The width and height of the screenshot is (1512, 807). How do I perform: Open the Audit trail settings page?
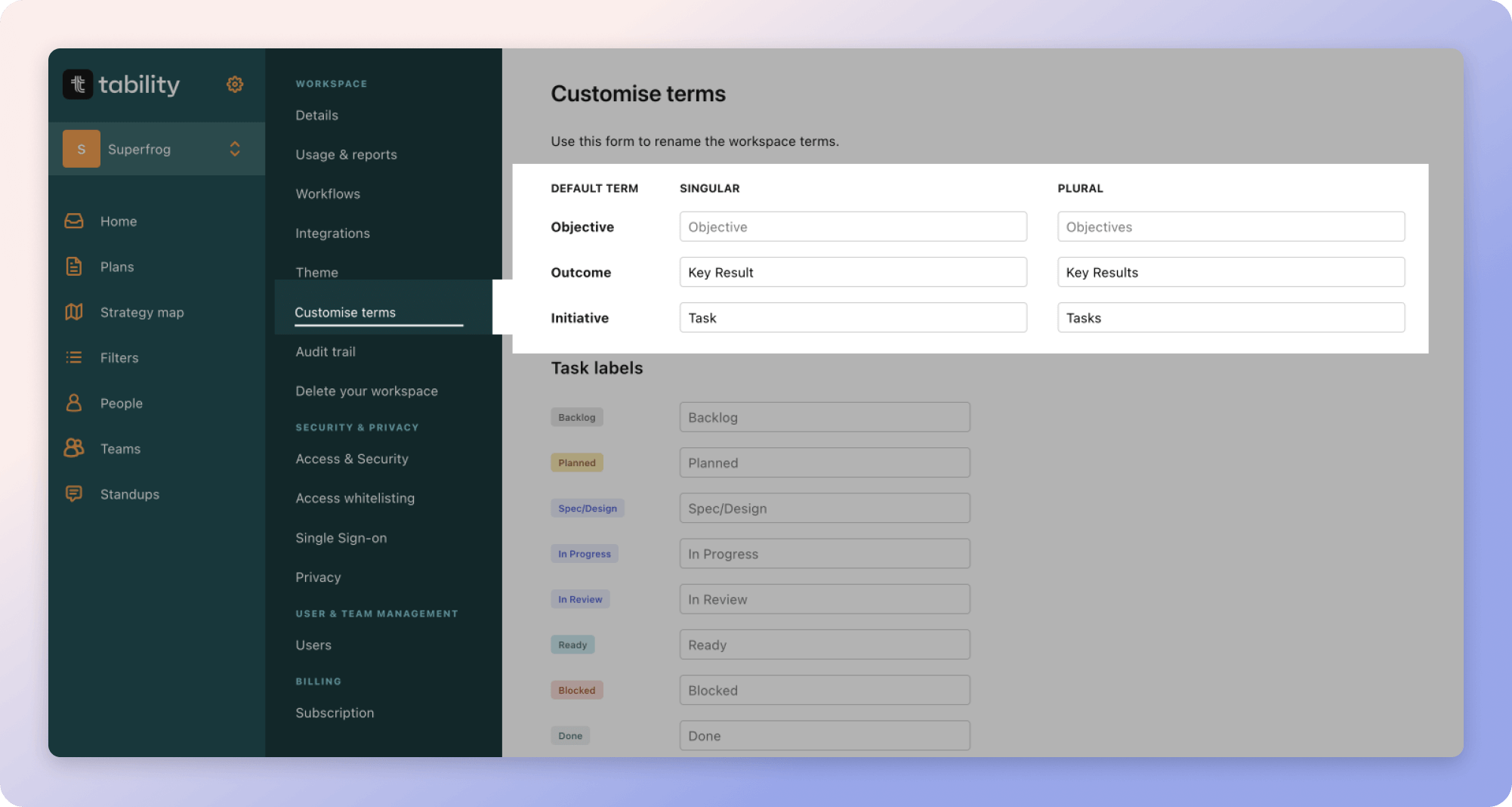pos(326,351)
